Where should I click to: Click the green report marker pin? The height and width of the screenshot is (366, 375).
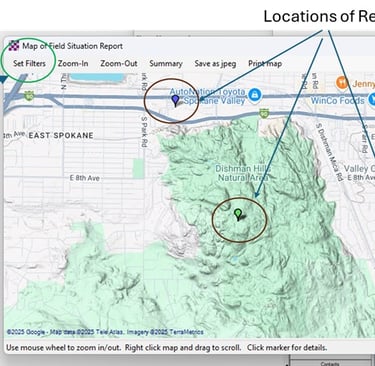238,215
